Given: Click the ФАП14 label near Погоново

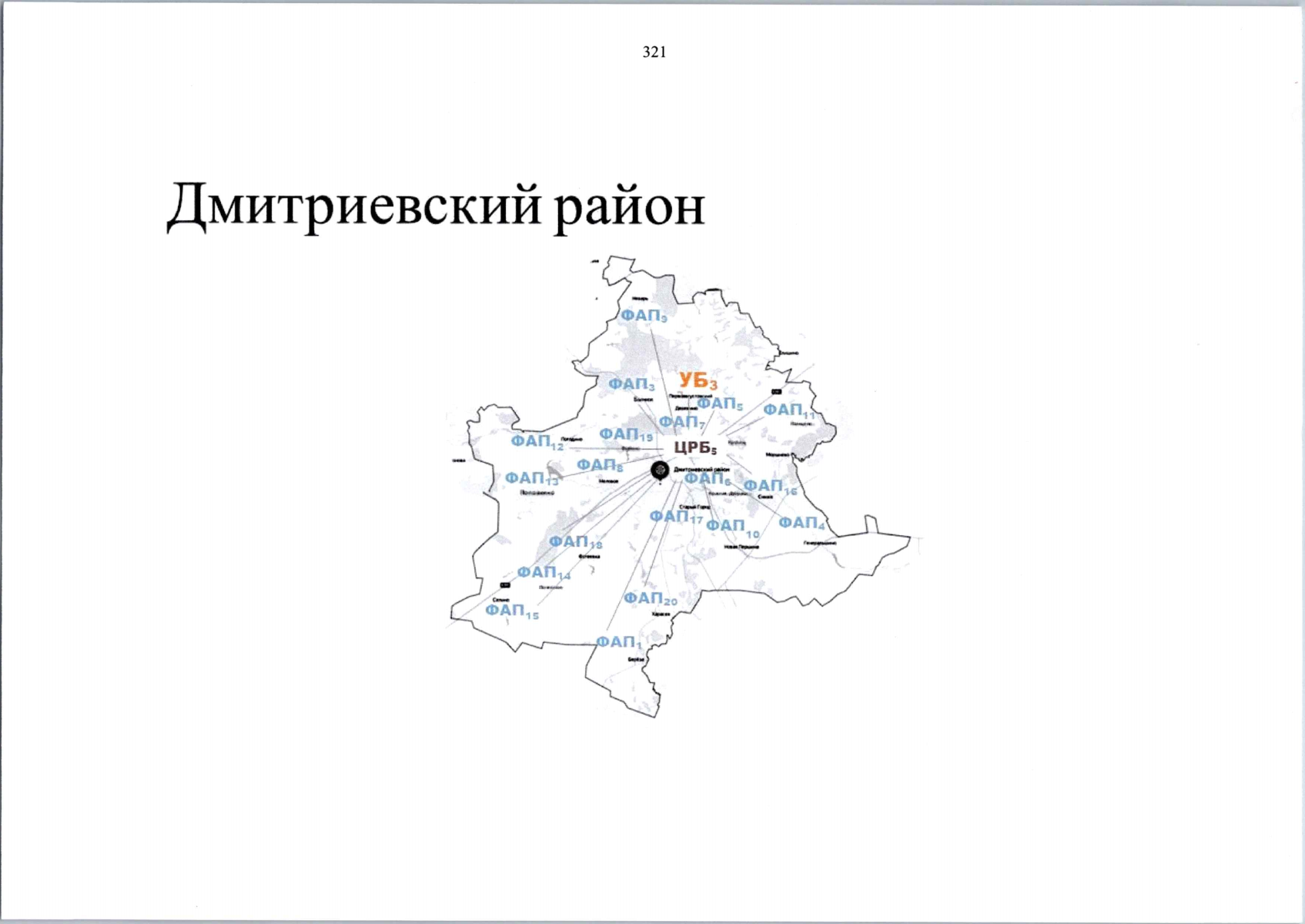Looking at the screenshot, I should [544, 571].
